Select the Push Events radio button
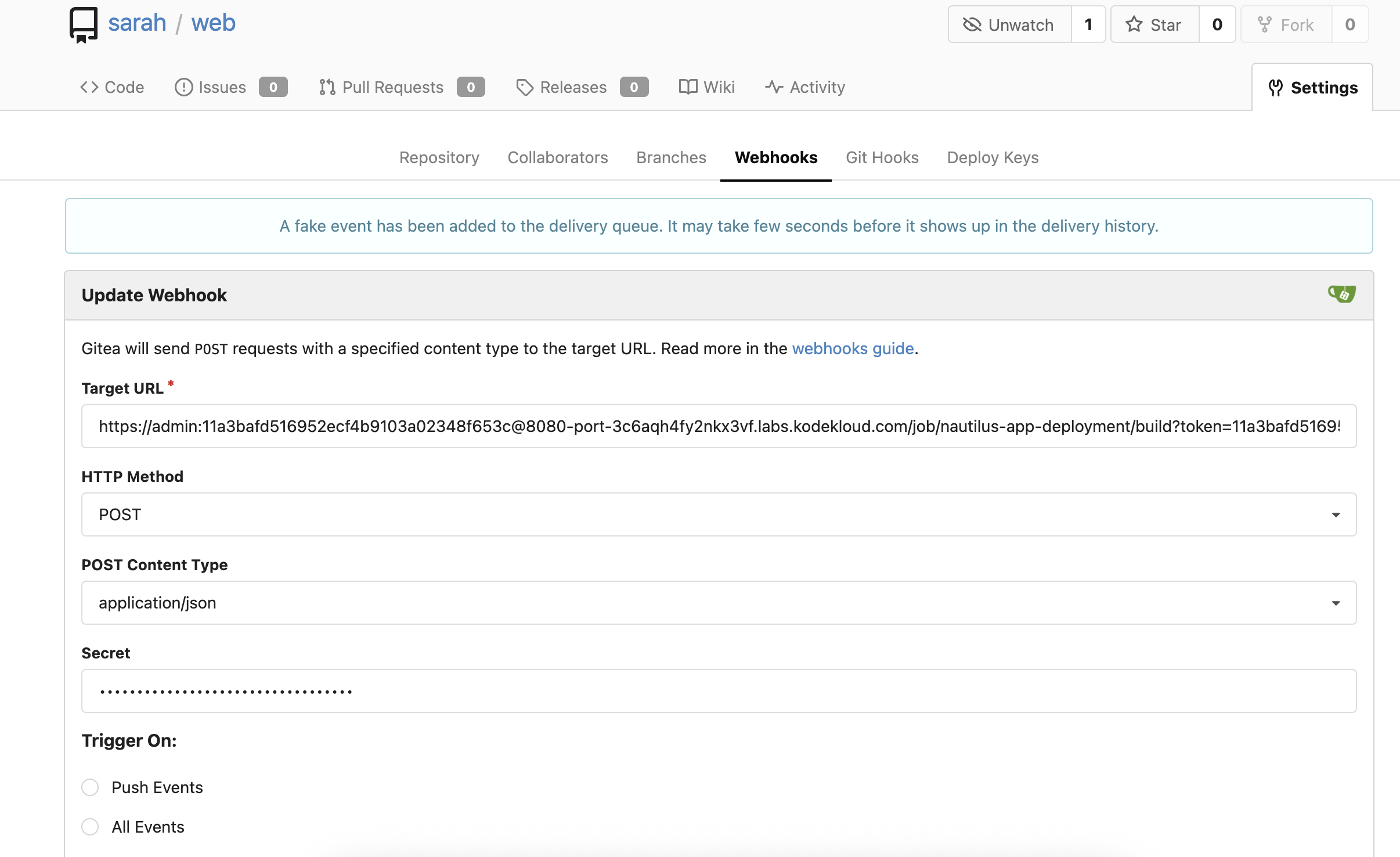The height and width of the screenshot is (857, 1400). pos(90,787)
